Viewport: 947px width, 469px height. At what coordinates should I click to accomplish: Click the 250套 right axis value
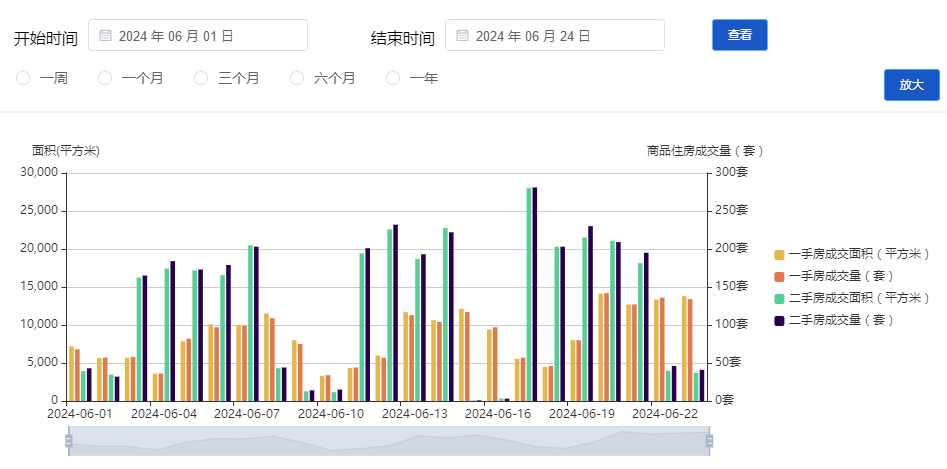tap(732, 211)
